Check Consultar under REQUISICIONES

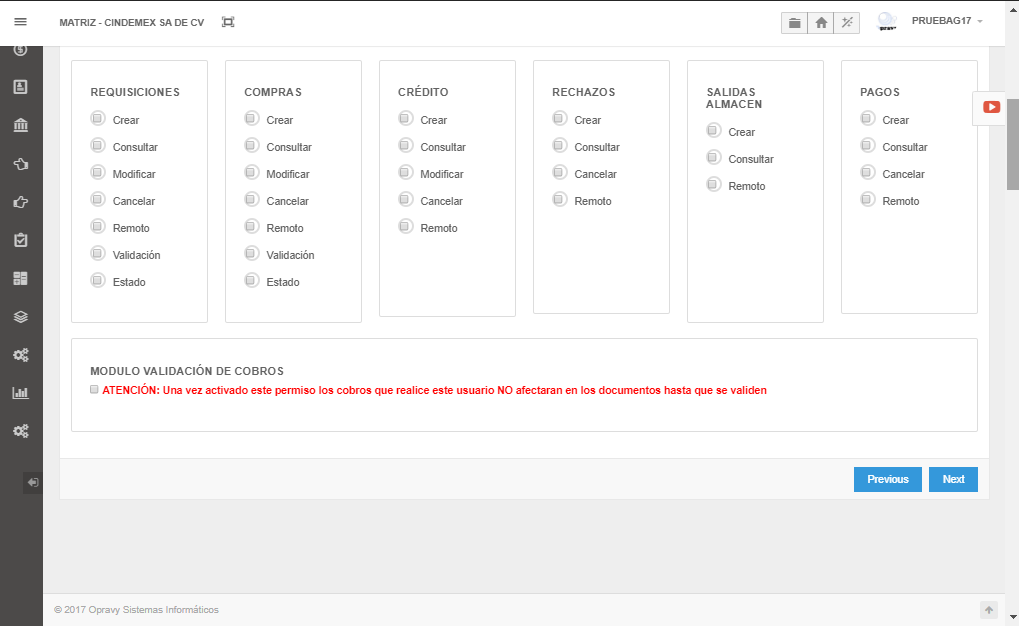tap(98, 145)
